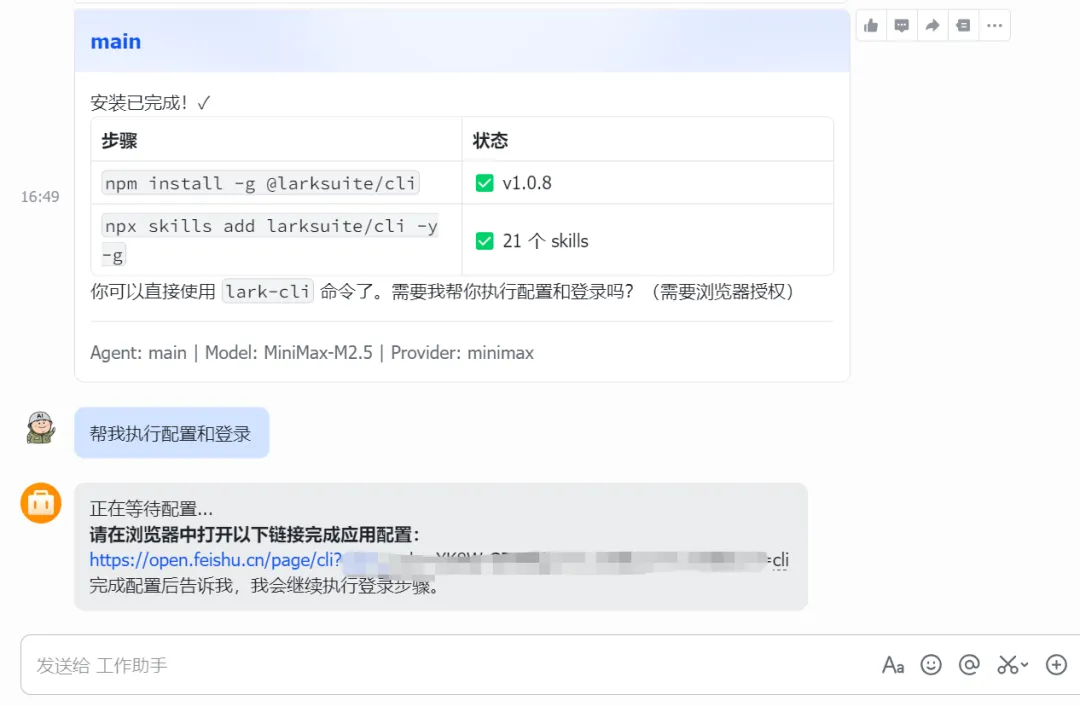1080x706 pixels.
Task: Open the more actions ellipsis menu
Action: tap(994, 26)
